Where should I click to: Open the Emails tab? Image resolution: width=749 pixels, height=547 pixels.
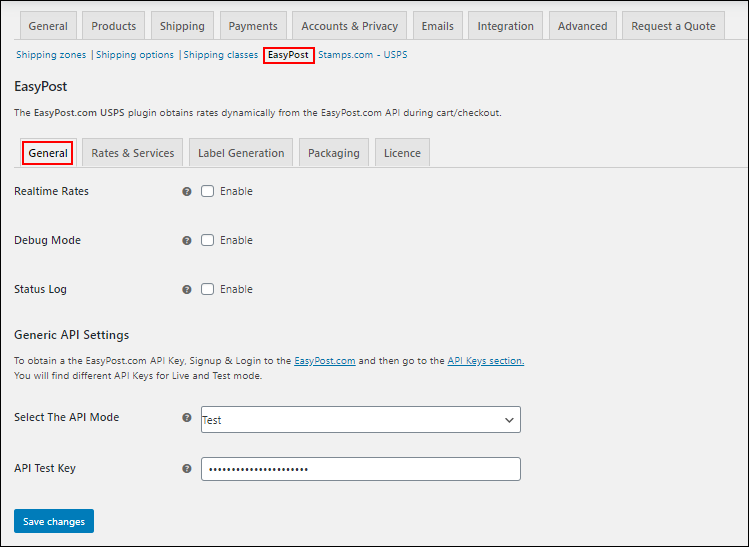(438, 26)
